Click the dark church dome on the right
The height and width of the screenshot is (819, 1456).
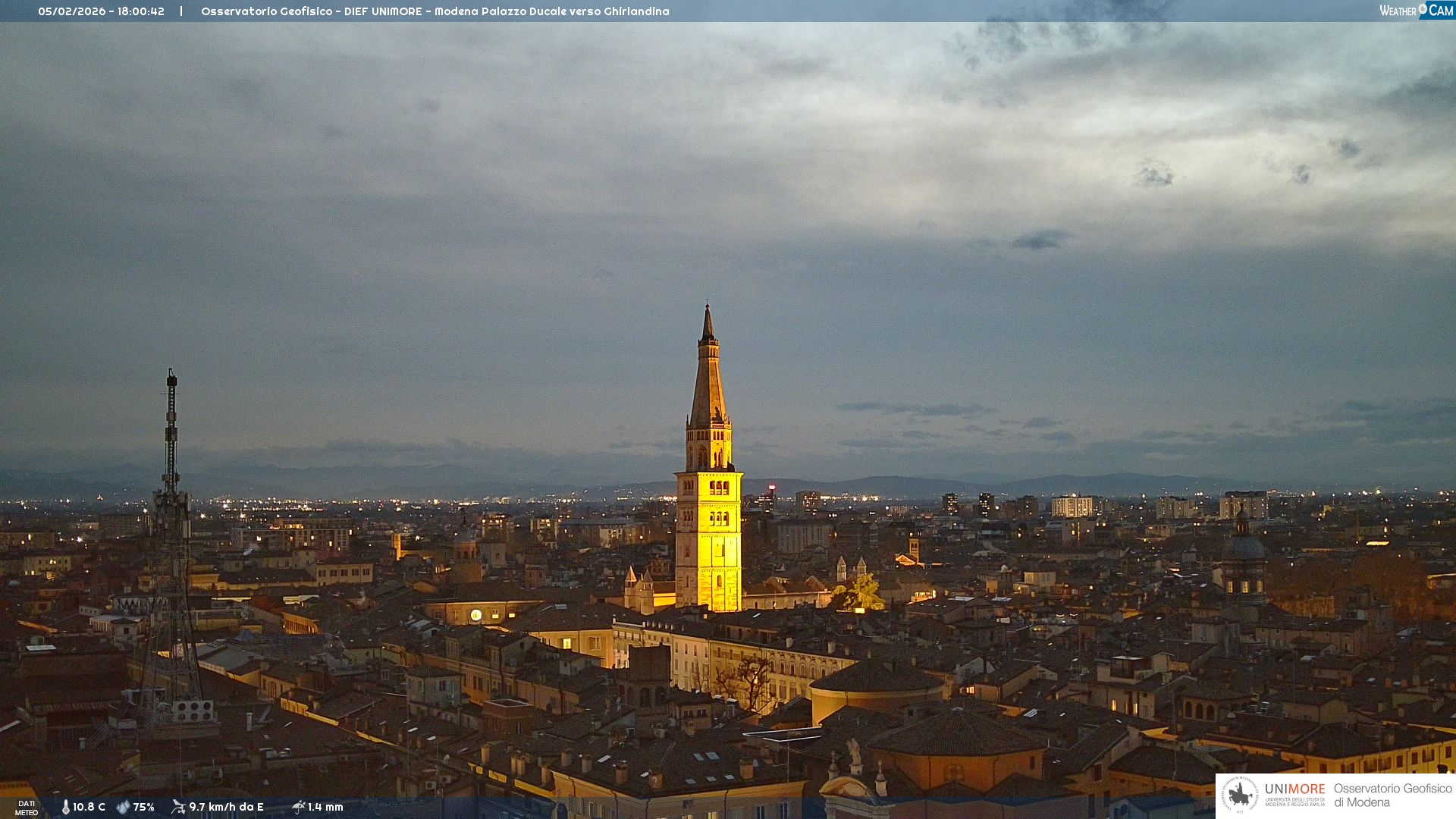1243,548
